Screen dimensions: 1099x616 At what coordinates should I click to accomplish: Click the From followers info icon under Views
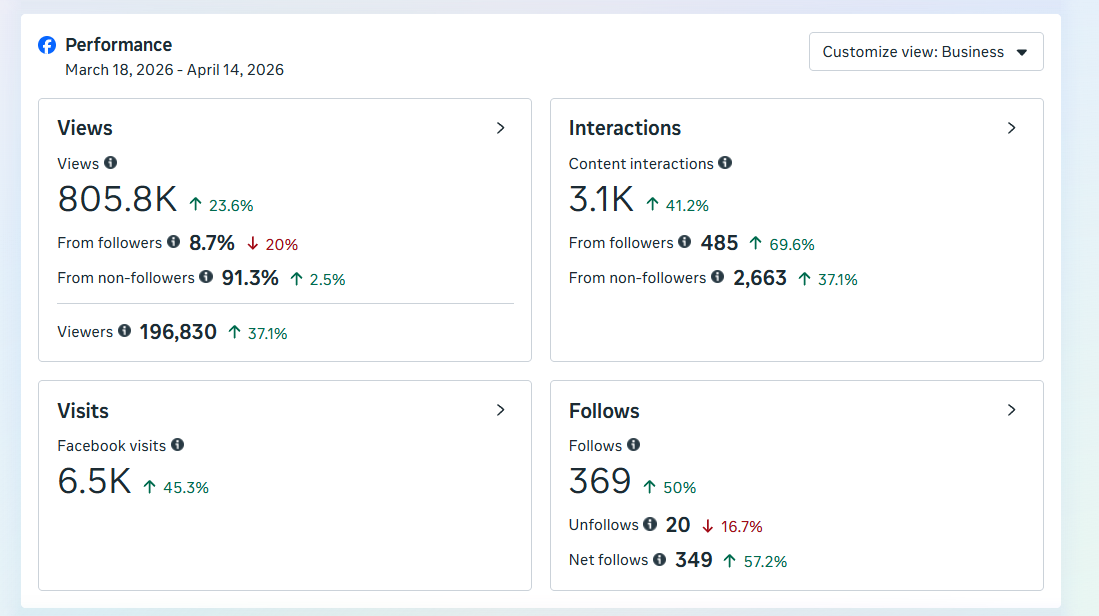[172, 242]
